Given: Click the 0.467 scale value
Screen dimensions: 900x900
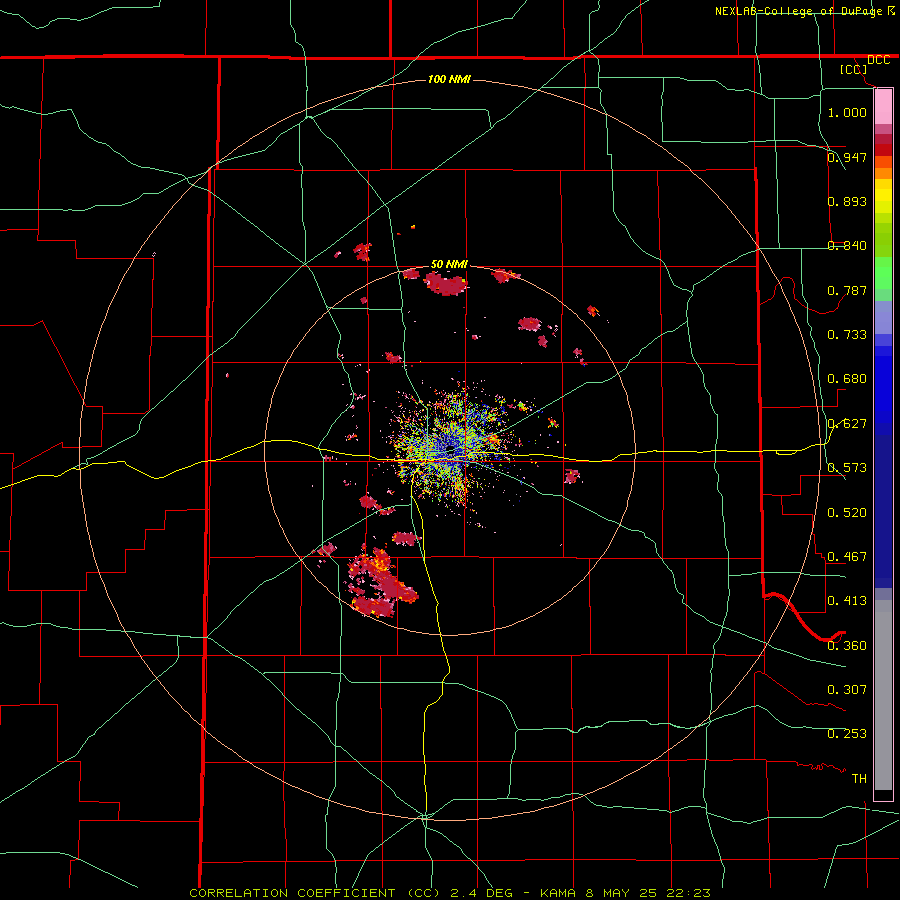Looking at the screenshot, I should (847, 557).
